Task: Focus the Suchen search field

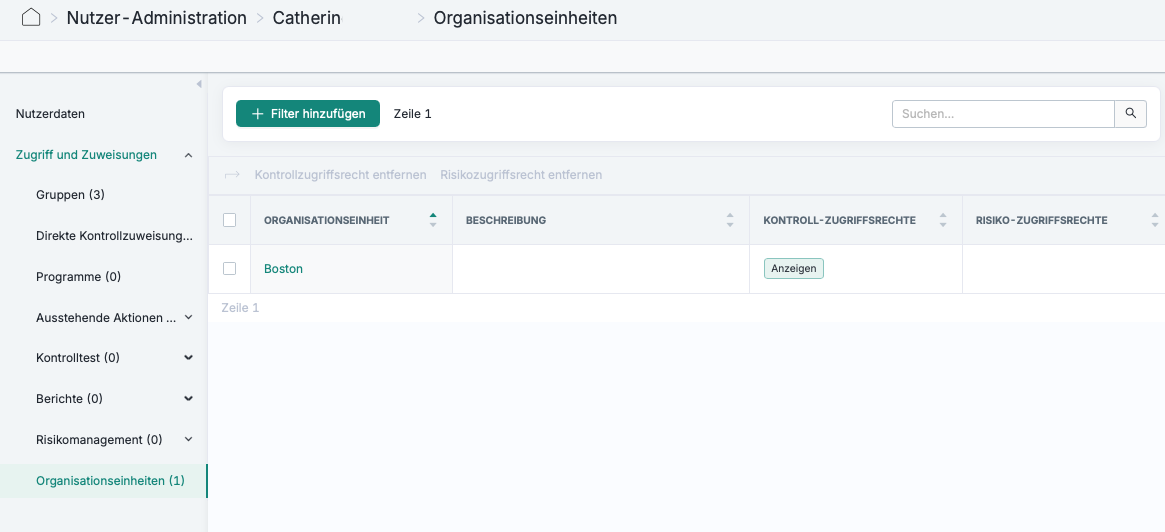Action: pyautogui.click(x=1003, y=114)
